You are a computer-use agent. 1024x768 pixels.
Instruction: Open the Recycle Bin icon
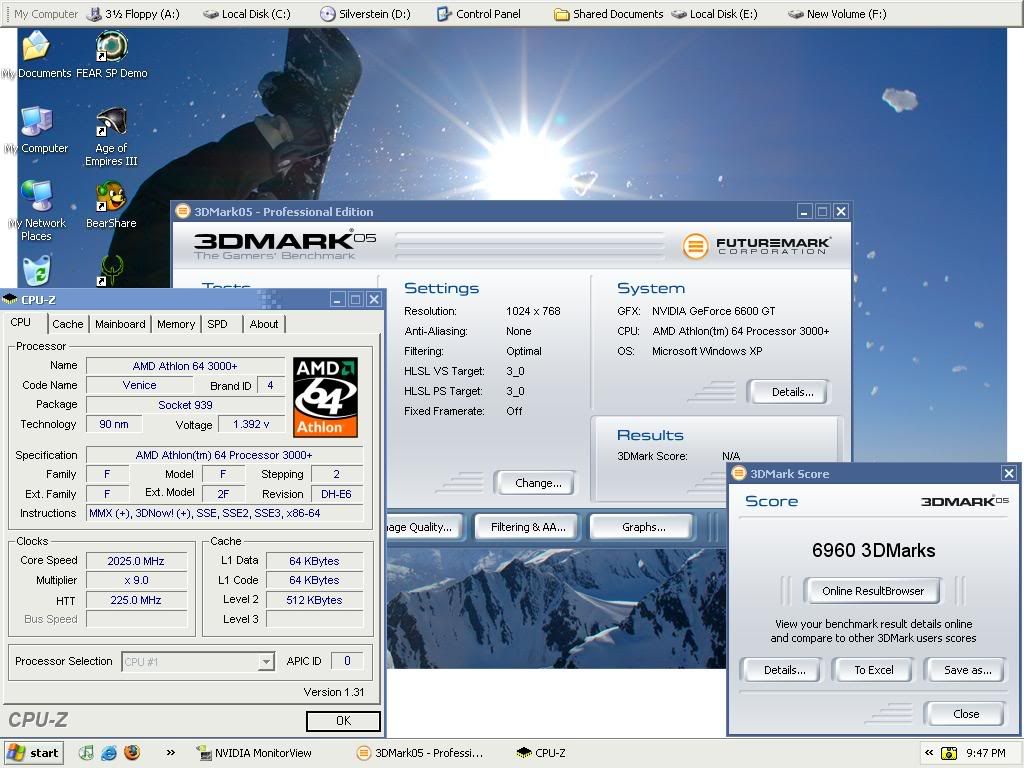tap(37, 270)
